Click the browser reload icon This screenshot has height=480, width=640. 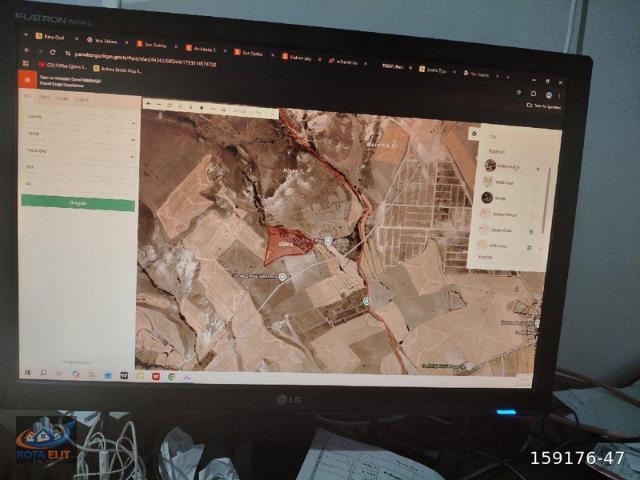tap(53, 52)
